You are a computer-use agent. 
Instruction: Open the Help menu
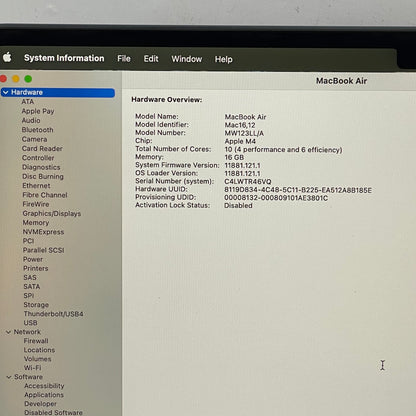click(223, 60)
